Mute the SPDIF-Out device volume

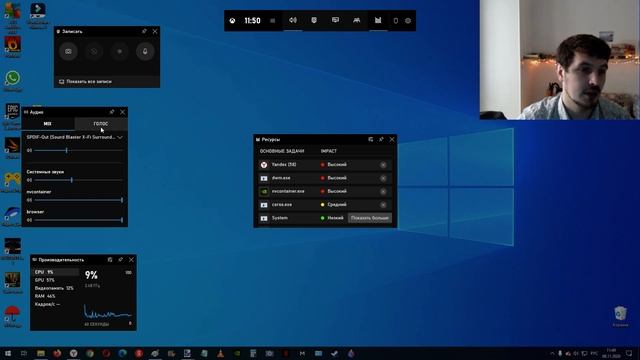point(29,151)
